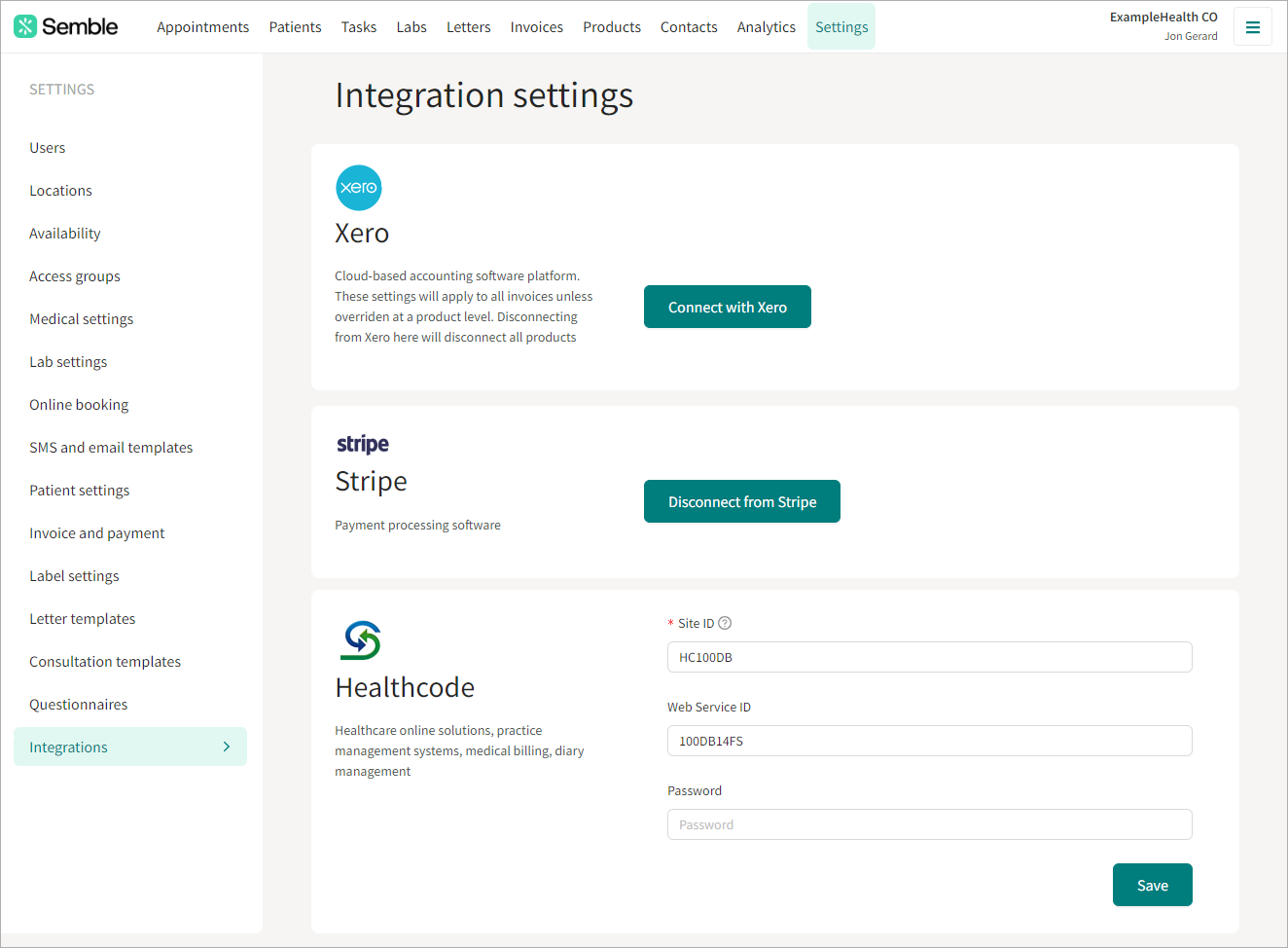Connect with Xero
The height and width of the screenshot is (948, 1288).
click(x=727, y=306)
